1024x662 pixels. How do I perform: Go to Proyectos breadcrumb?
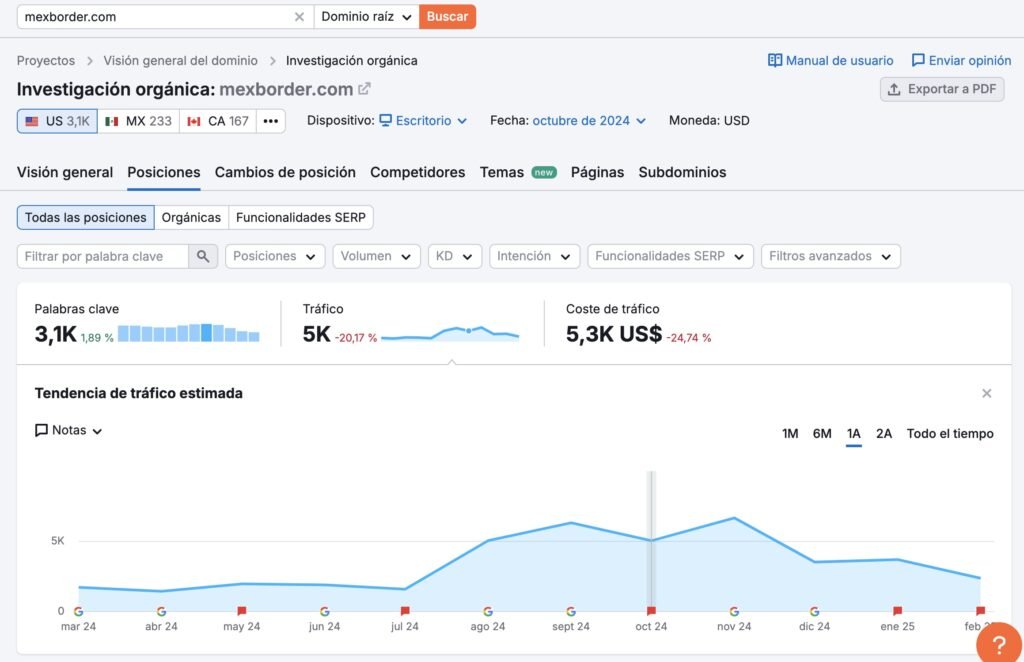point(46,61)
